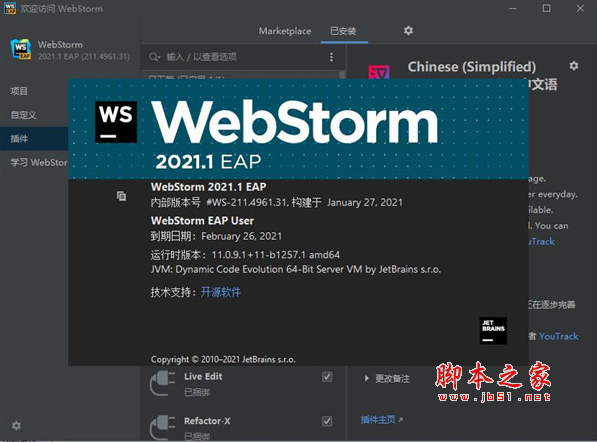Click the Copyright 2010–2021 JetBrains line
597x443 pixels.
[223, 360]
